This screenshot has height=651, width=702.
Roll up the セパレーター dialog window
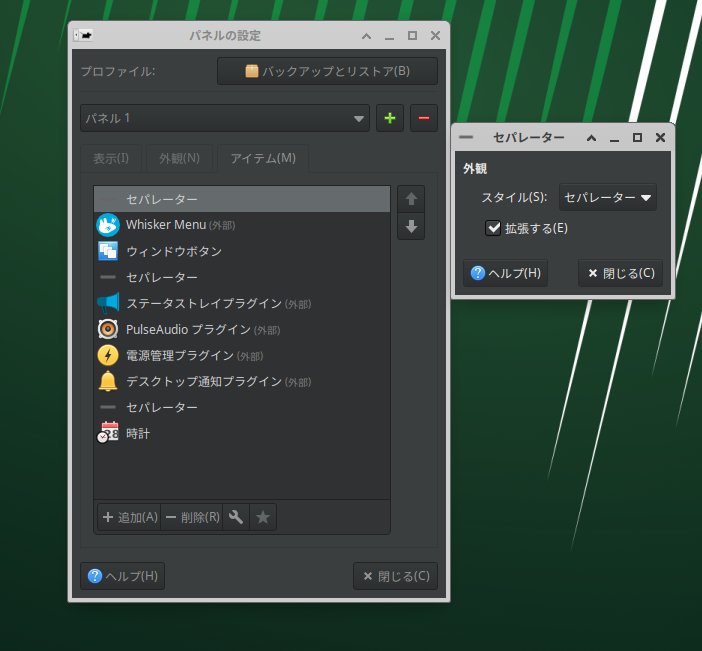point(591,137)
